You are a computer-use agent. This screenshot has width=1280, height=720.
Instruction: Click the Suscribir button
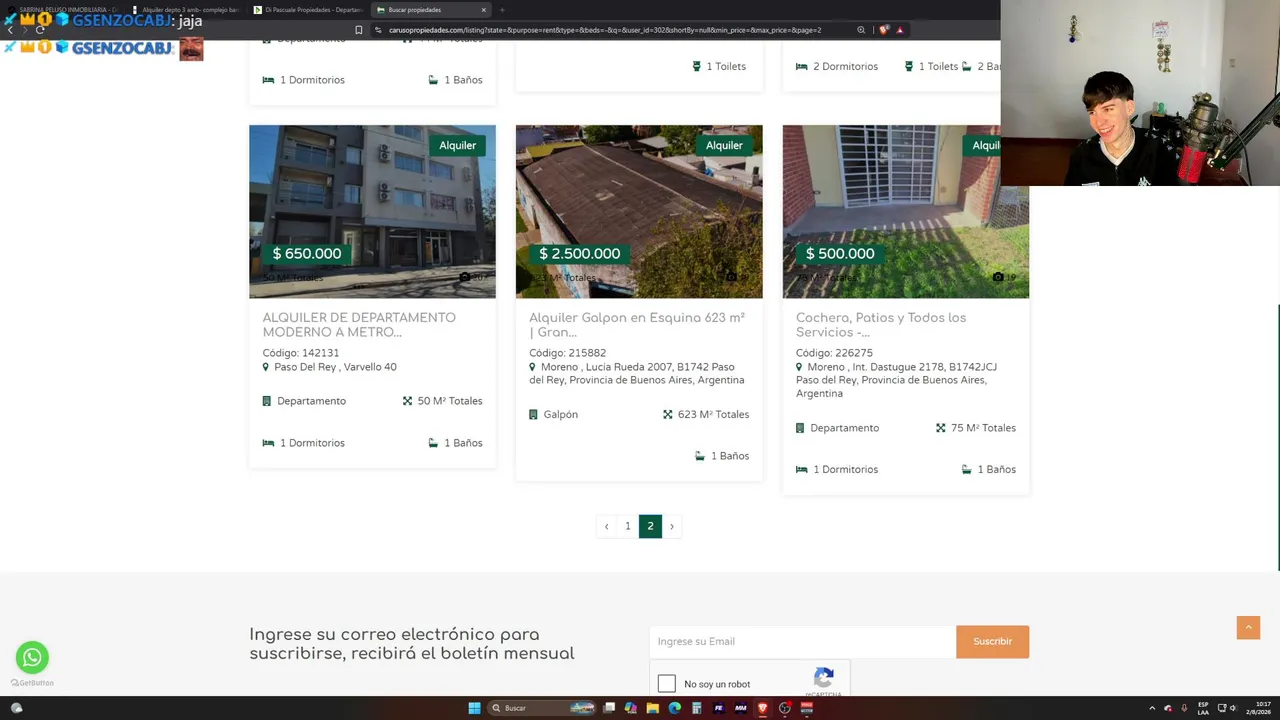[992, 642]
